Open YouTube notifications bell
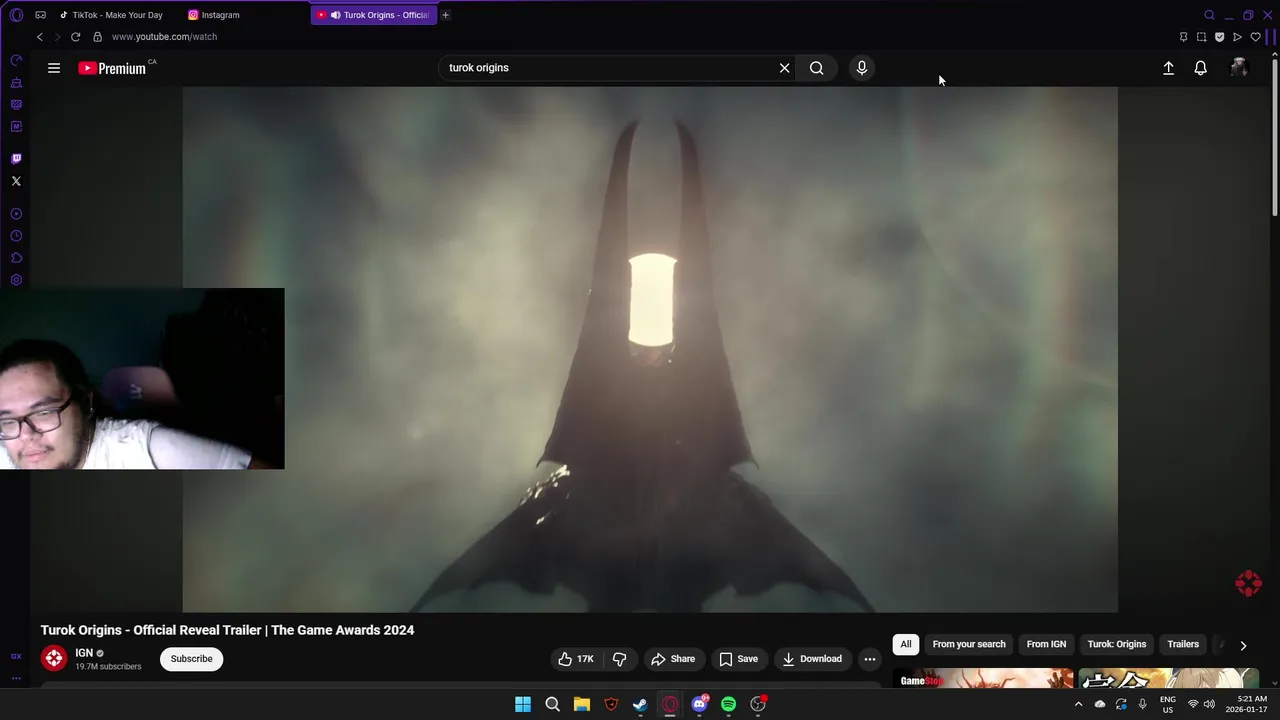1280x720 pixels. pyautogui.click(x=1200, y=68)
